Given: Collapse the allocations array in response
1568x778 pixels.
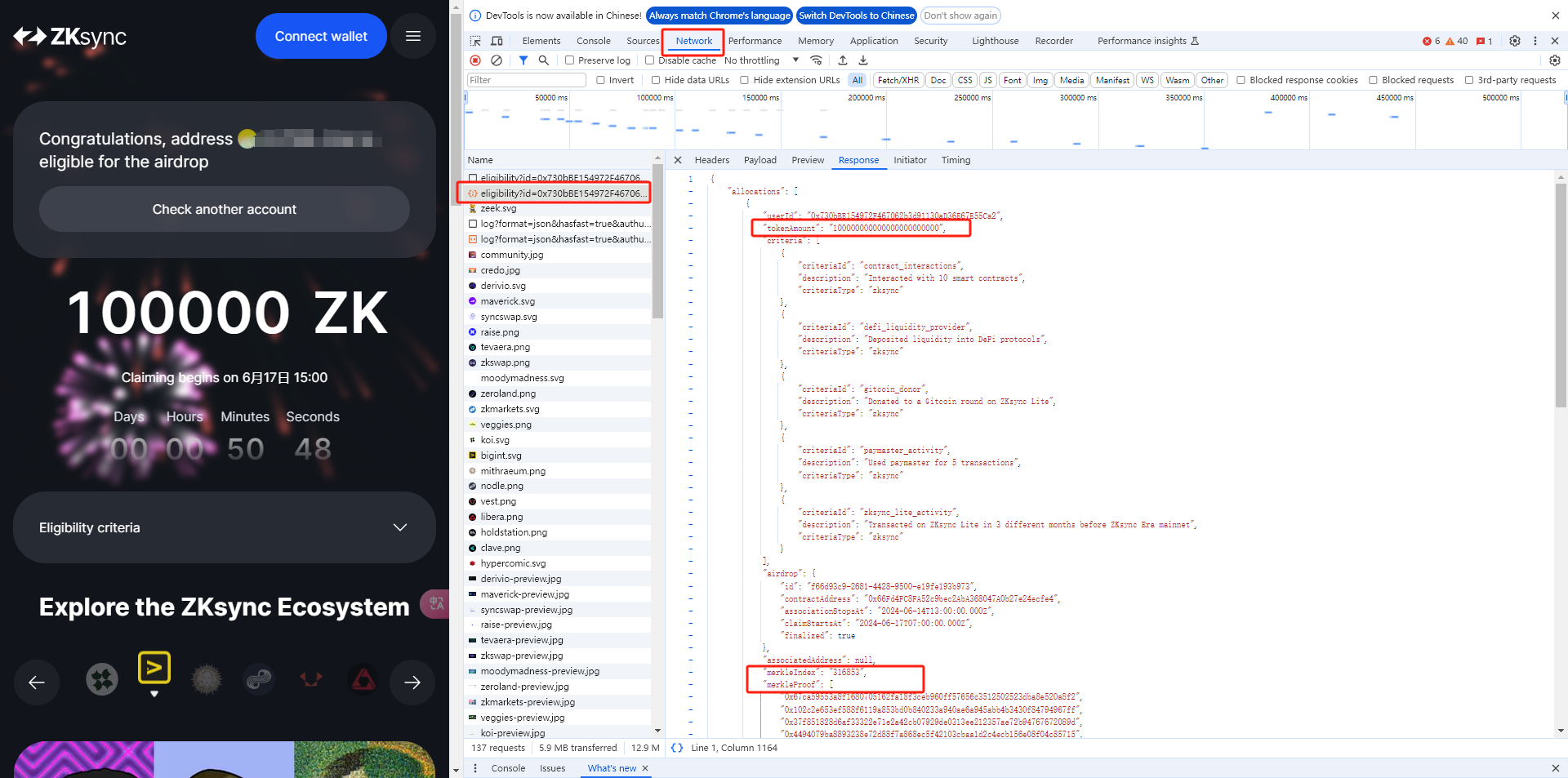Looking at the screenshot, I should pyautogui.click(x=690, y=191).
